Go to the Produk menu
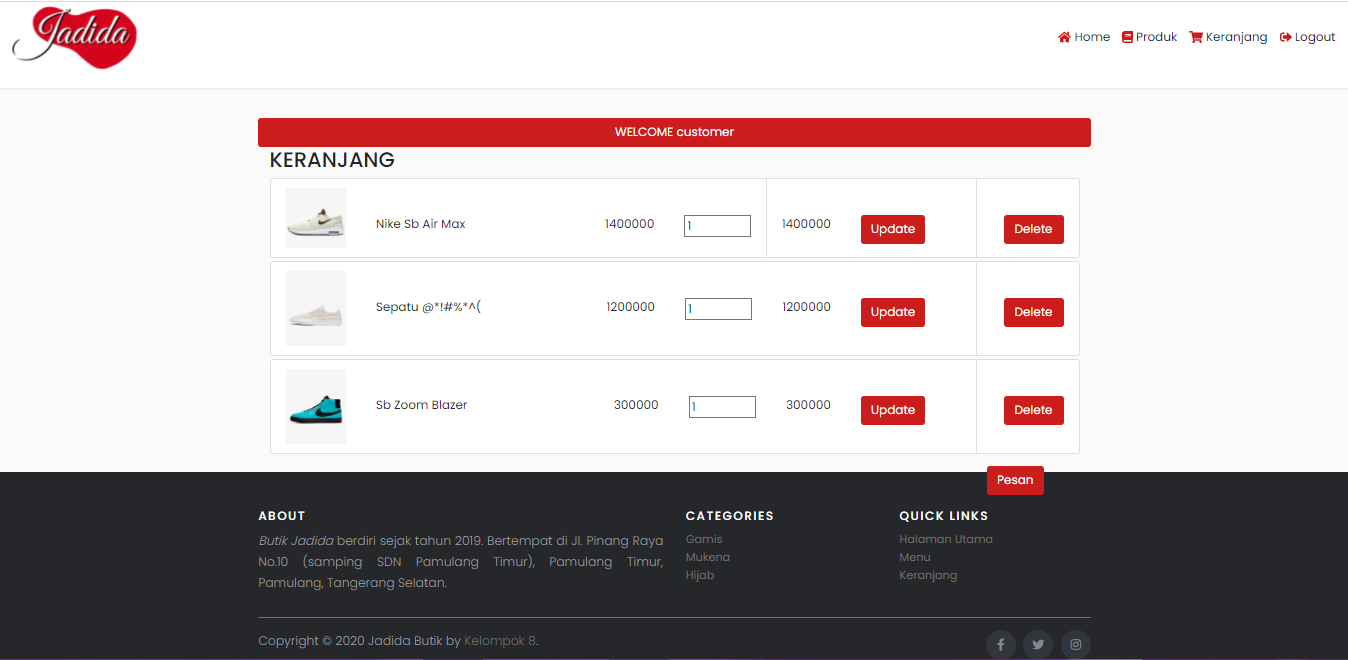Viewport: 1348px width, 660px height. (x=1149, y=37)
